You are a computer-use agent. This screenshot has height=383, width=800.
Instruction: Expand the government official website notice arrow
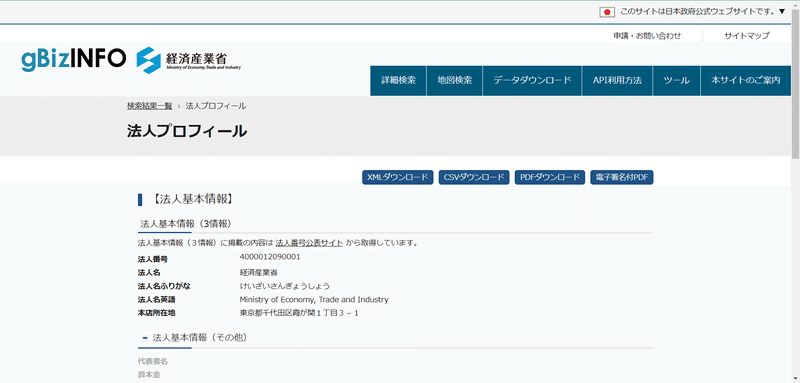tap(782, 11)
